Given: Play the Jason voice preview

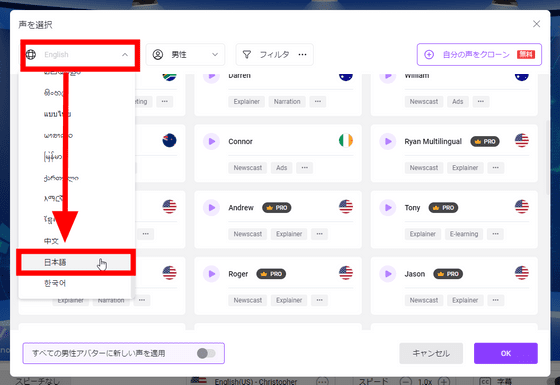Looking at the screenshot, I should 388,274.
